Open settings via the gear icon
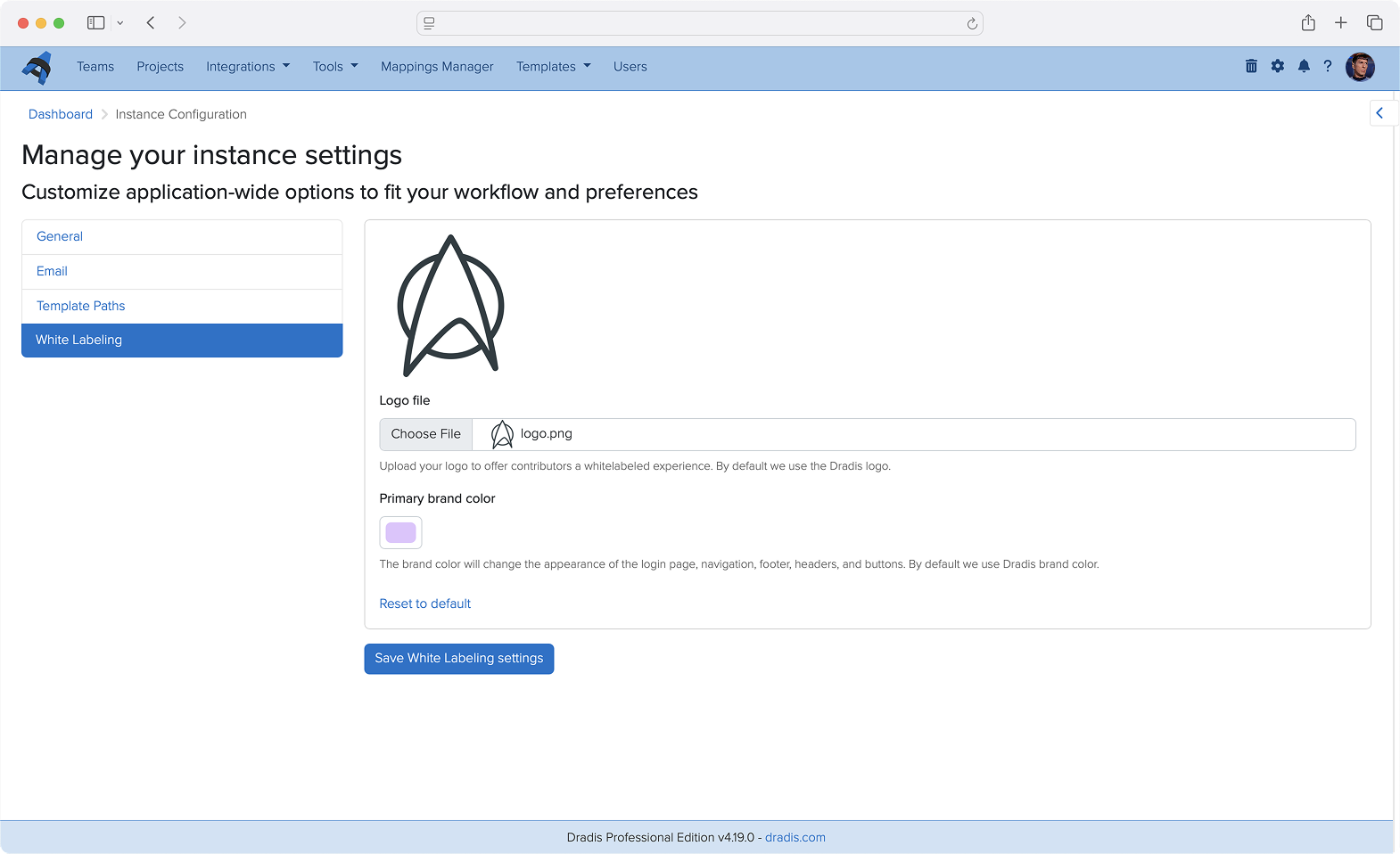This screenshot has width=1400, height=854. click(1278, 66)
